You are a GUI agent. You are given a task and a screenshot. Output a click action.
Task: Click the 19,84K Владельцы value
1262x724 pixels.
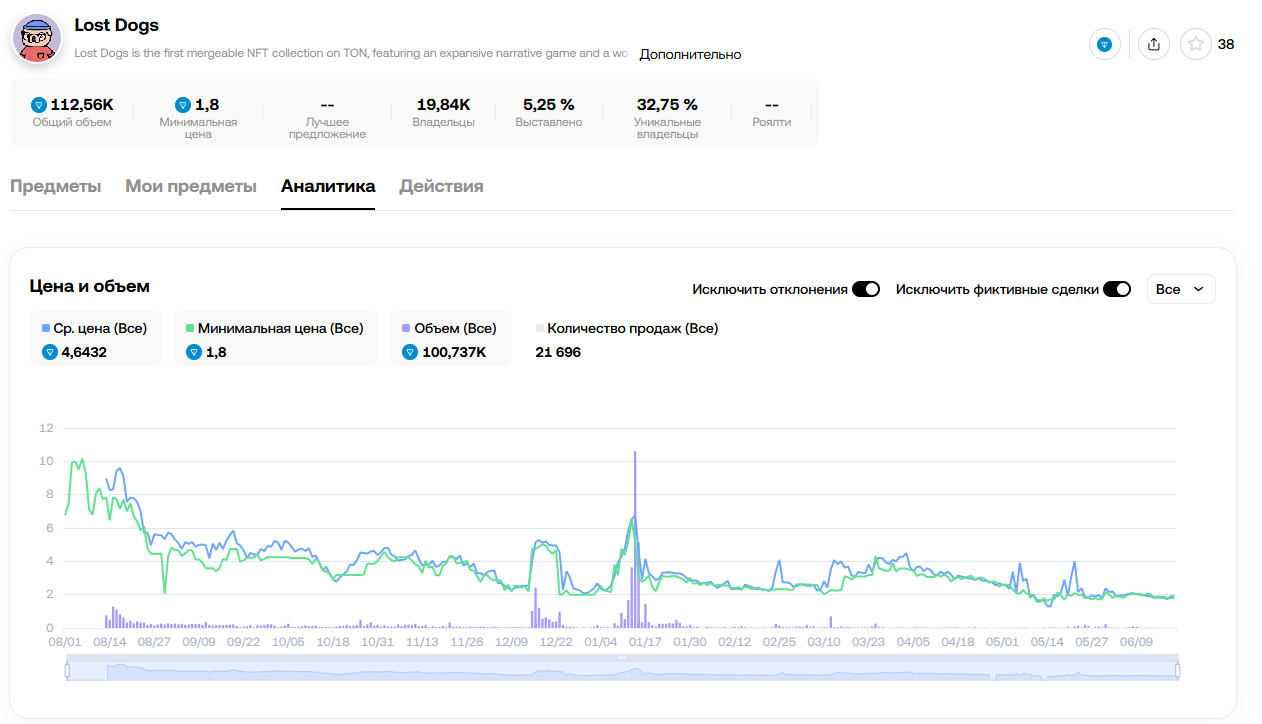pos(444,104)
